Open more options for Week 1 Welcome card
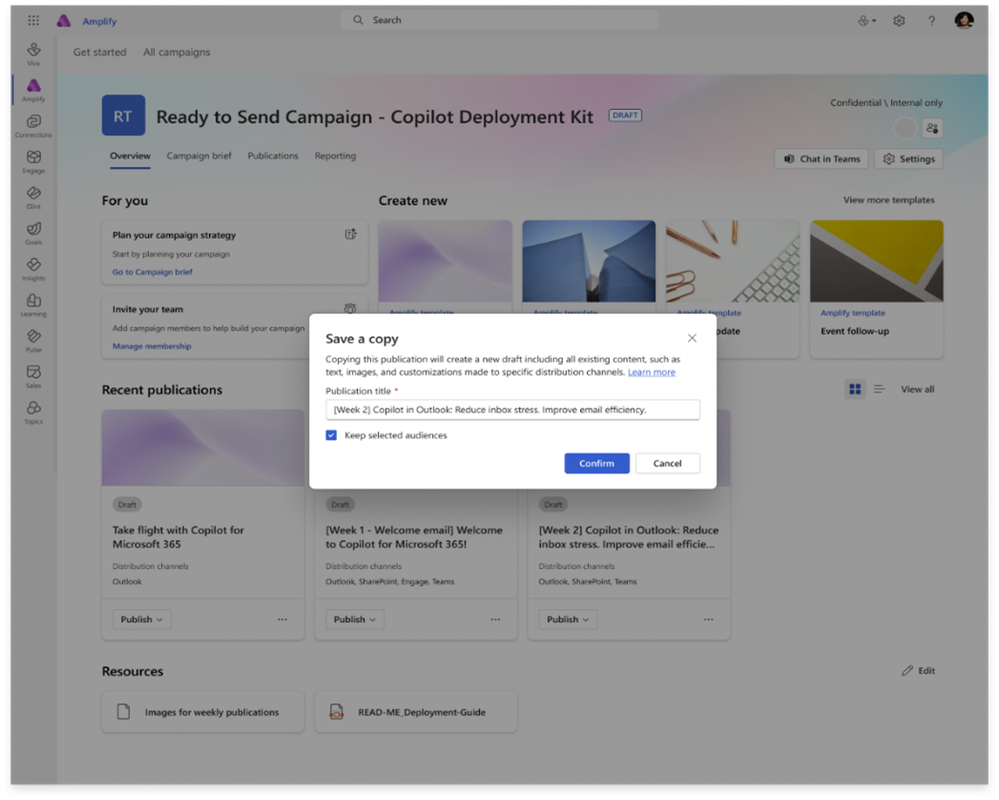The height and width of the screenshot is (800, 999). point(495,619)
